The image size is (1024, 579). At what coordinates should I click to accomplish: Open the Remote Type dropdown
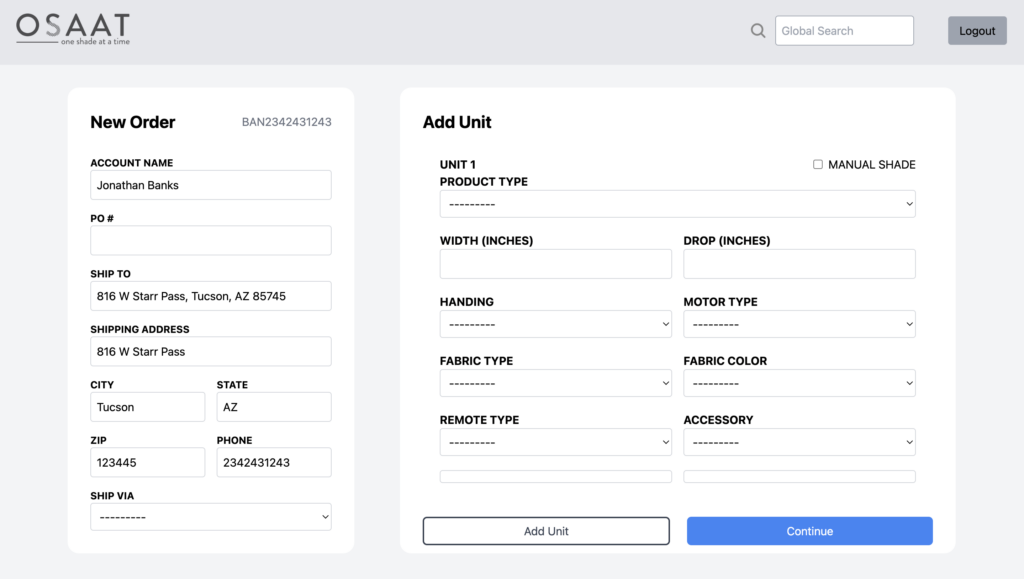[555, 442]
